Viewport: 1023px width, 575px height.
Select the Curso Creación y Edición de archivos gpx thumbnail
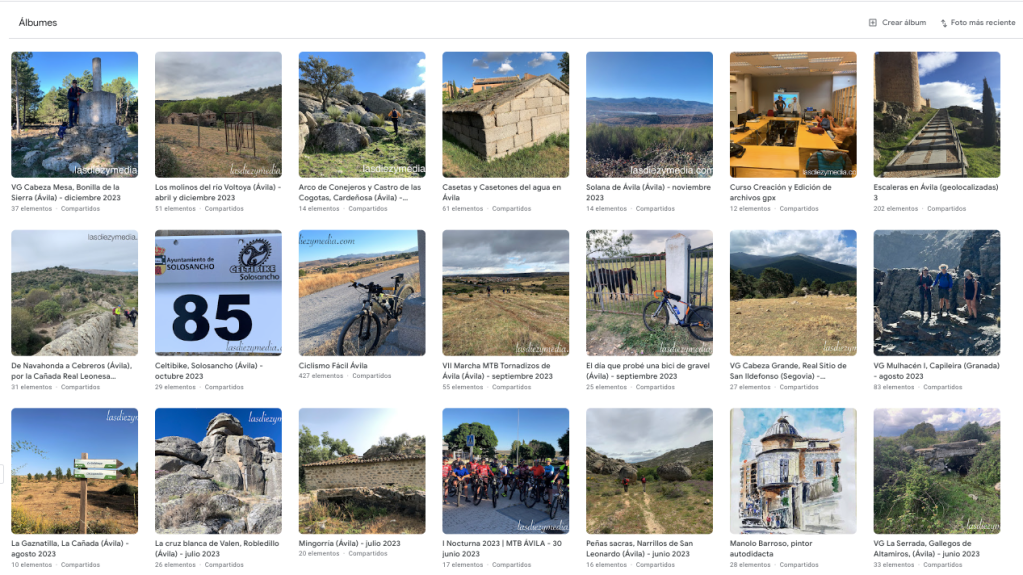coord(793,115)
